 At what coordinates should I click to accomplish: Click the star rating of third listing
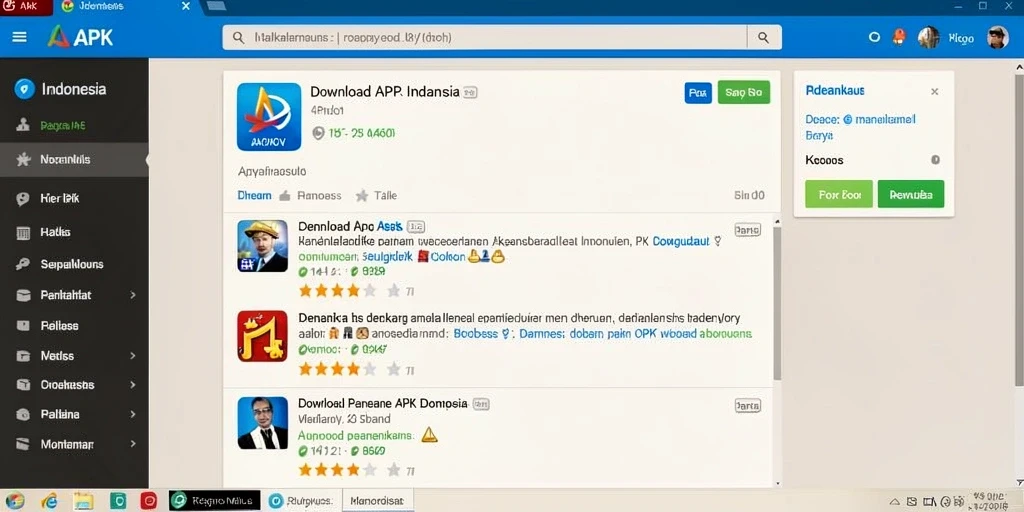click(x=338, y=470)
